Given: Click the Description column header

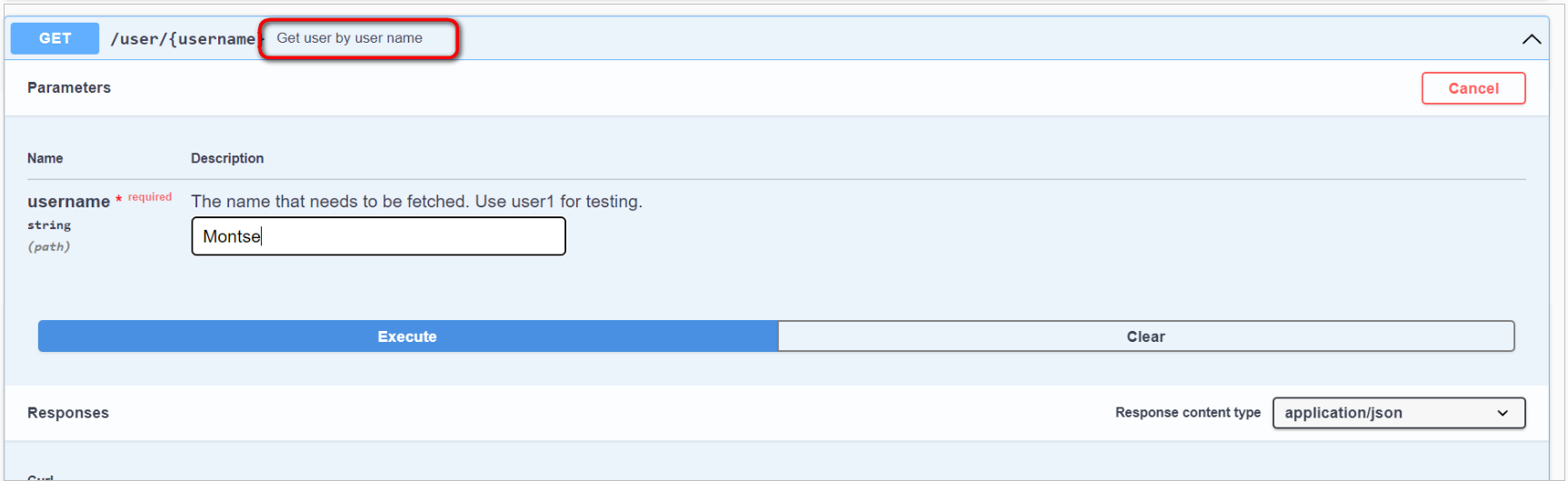Looking at the screenshot, I should [x=227, y=158].
